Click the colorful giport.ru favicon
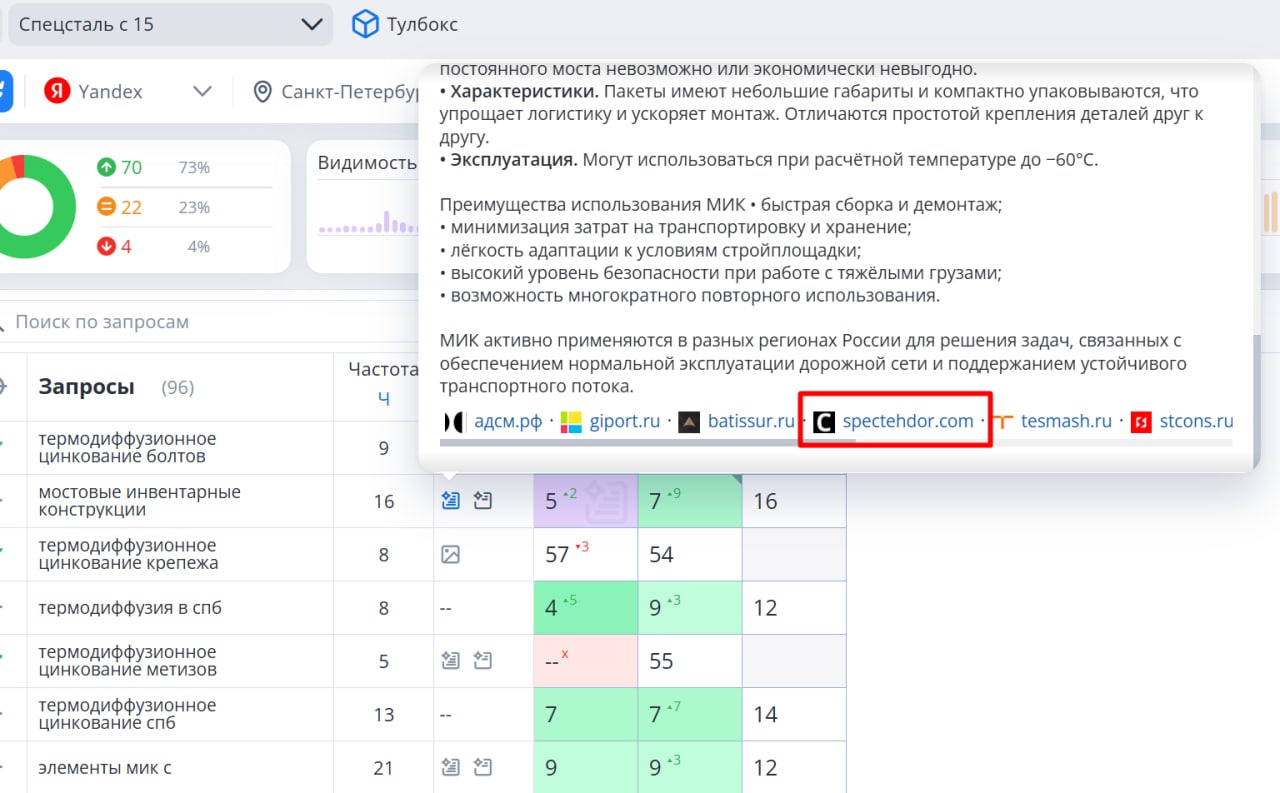This screenshot has height=793, width=1280. tap(571, 422)
